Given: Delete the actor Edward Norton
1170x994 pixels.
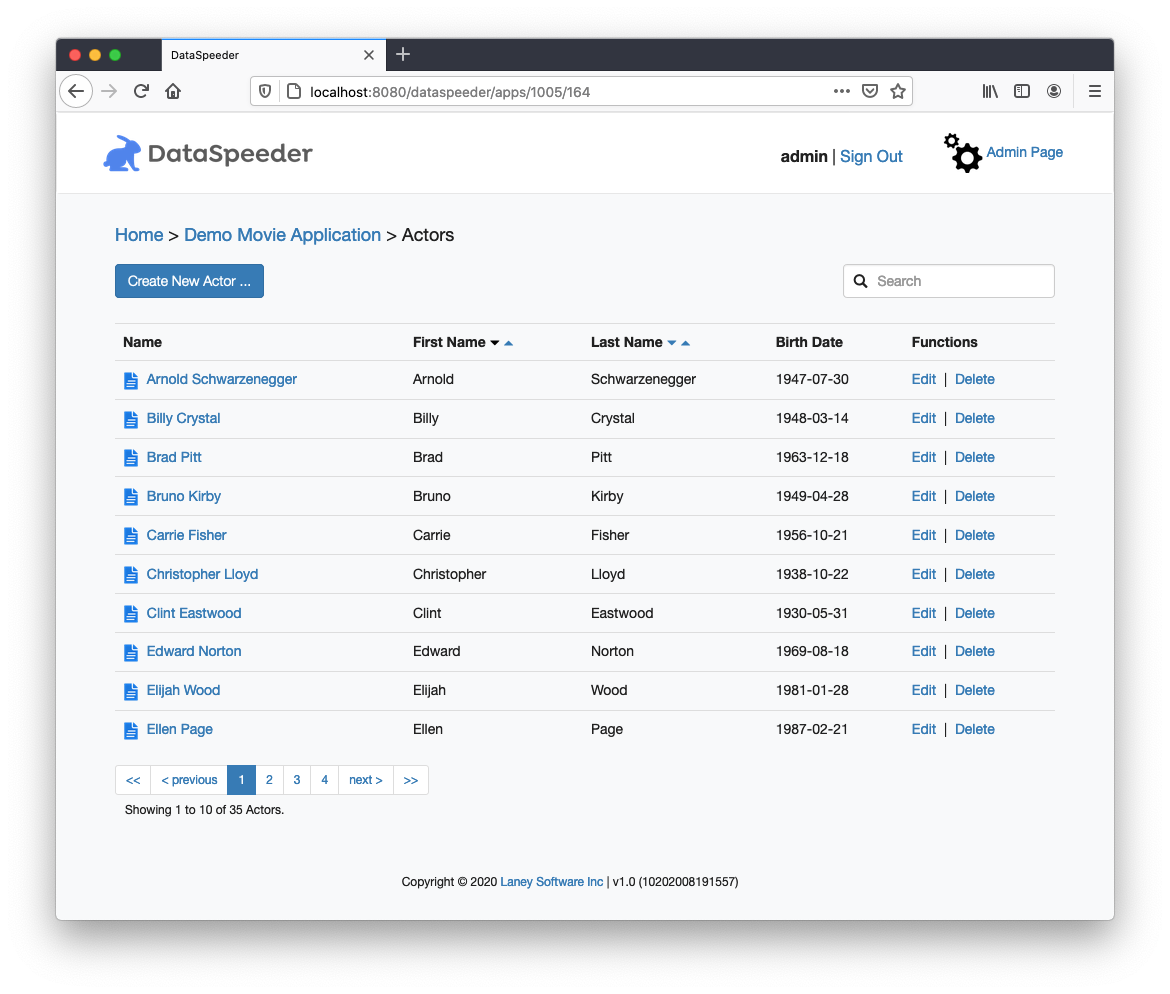Looking at the screenshot, I should [x=975, y=651].
